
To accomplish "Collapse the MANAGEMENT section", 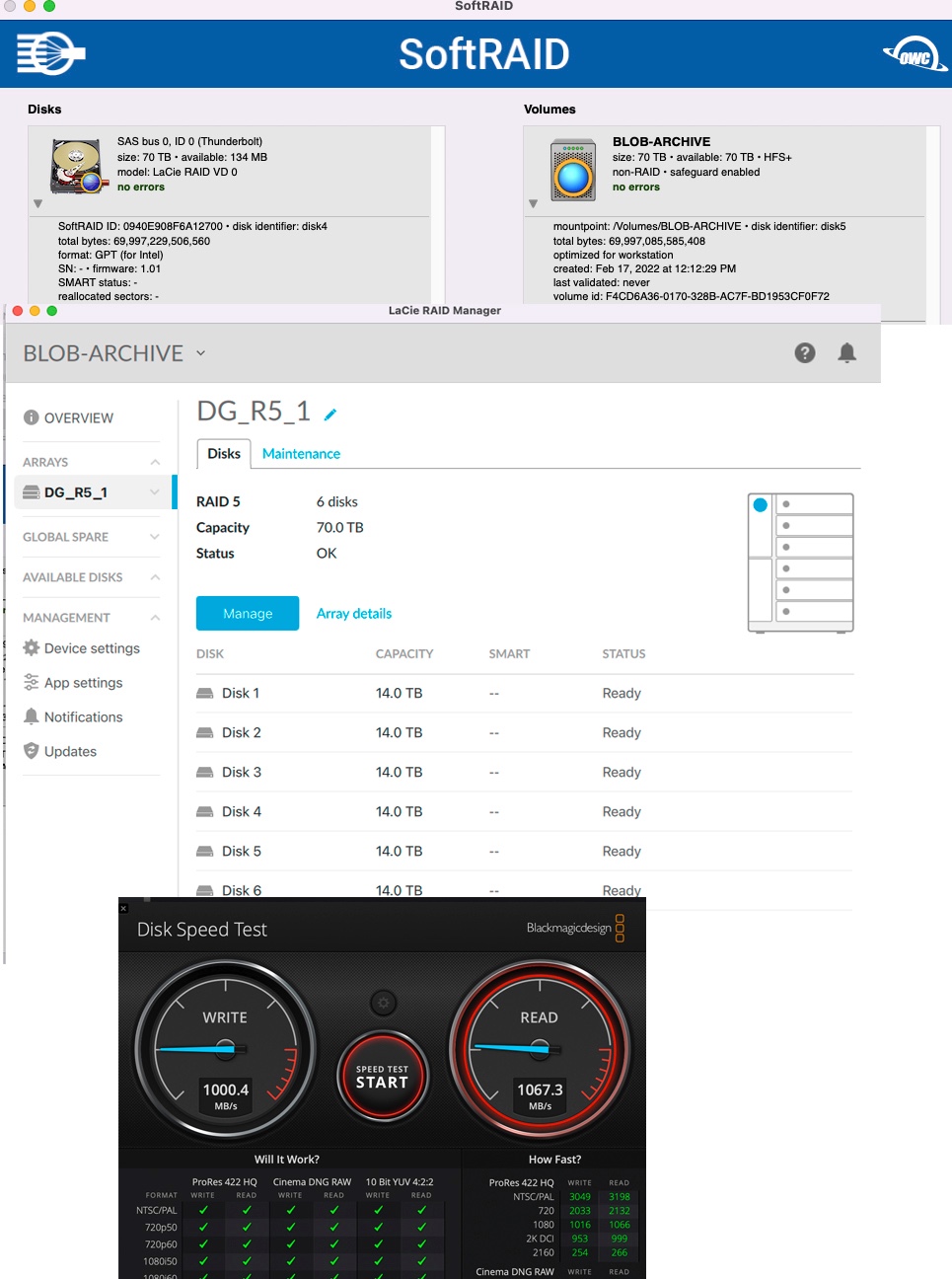I will tap(155, 618).
